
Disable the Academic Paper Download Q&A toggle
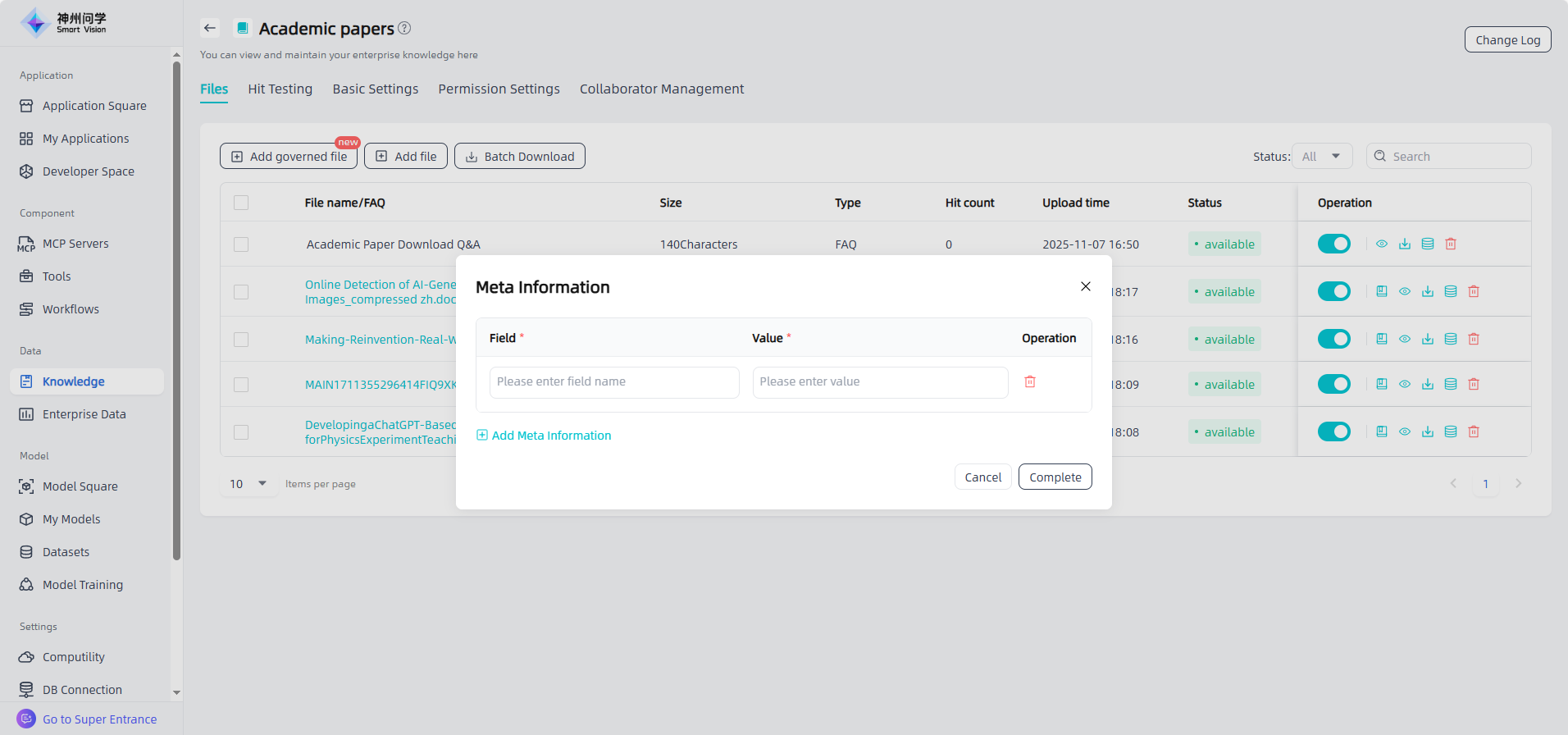(x=1333, y=244)
